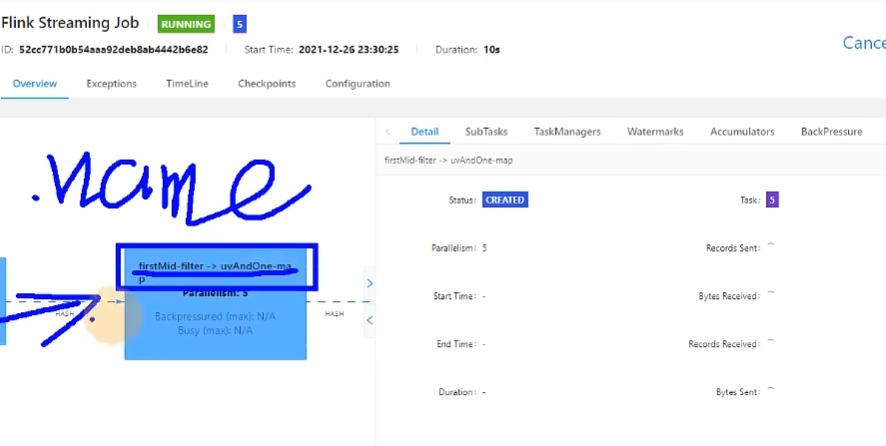Open the TimeLine tab
The image size is (886, 446).
click(x=187, y=84)
